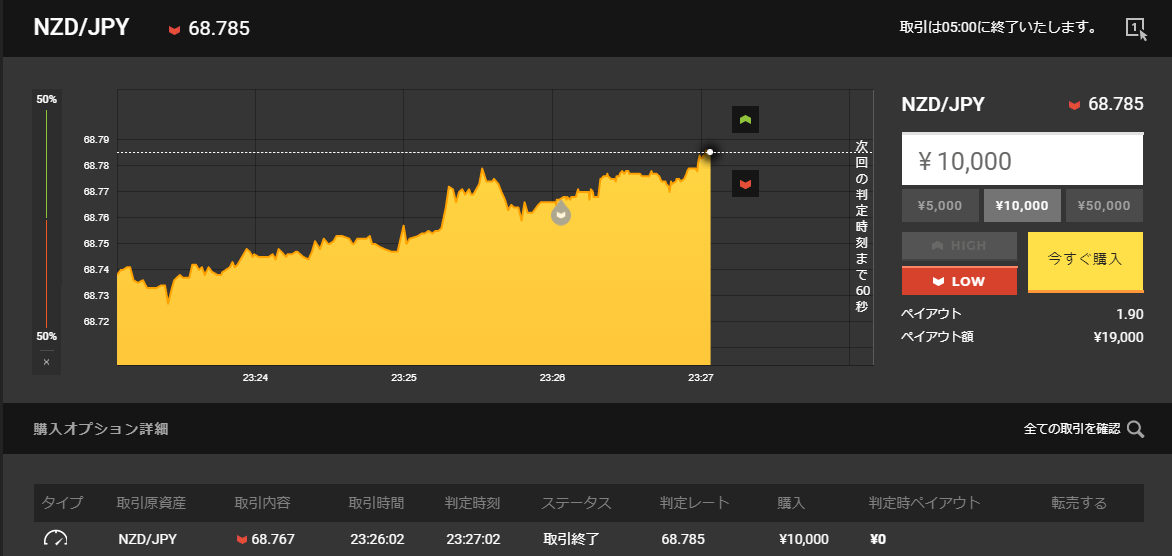
Task: Select the ¥10,000 preset amount
Action: (x=1022, y=206)
